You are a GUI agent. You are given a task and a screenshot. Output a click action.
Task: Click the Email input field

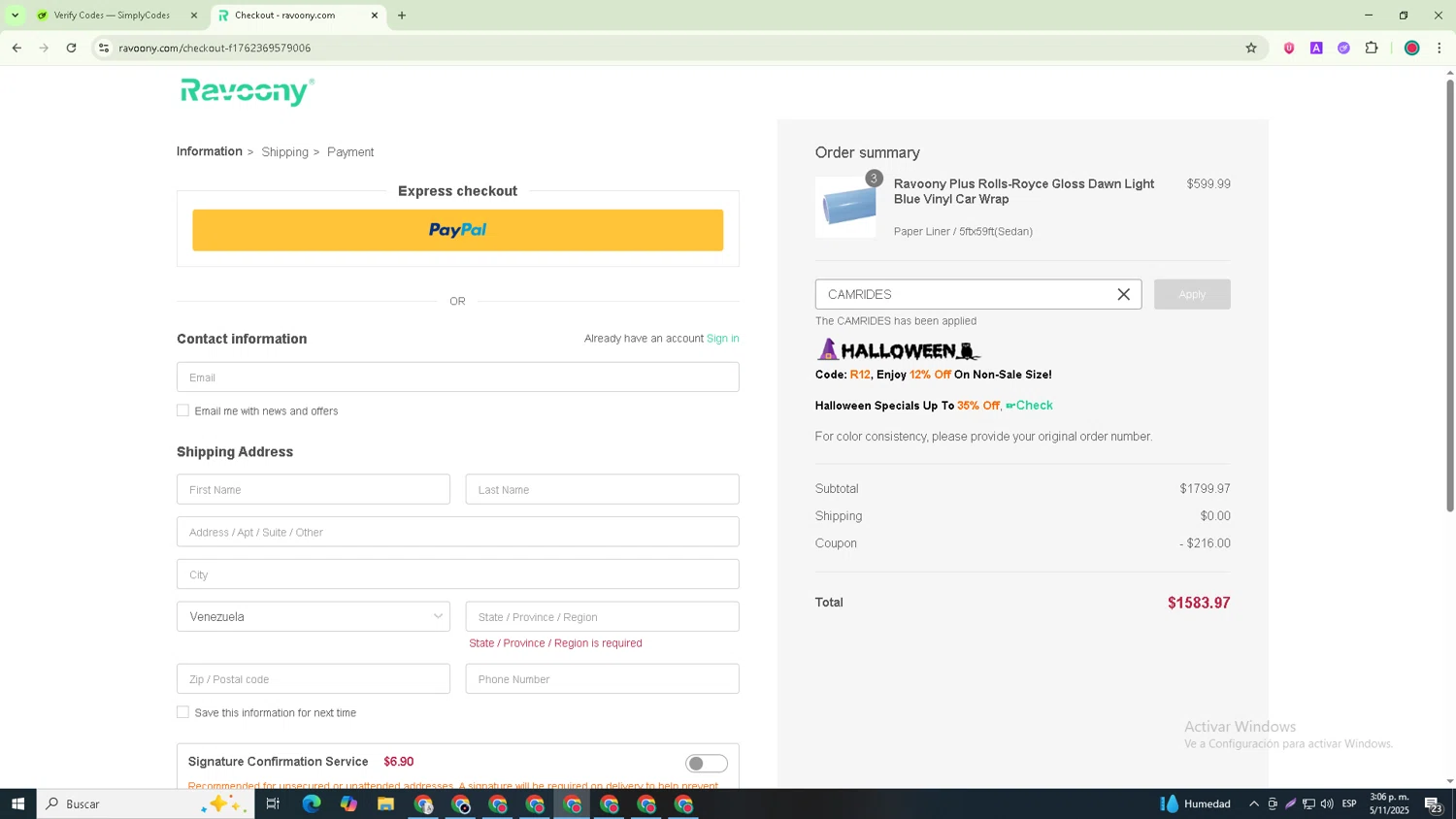pos(457,377)
